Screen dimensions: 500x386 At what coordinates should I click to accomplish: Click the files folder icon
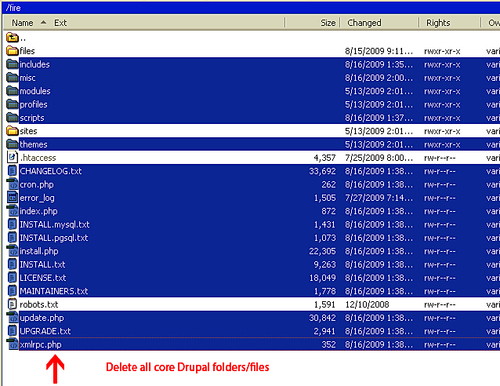[12, 51]
